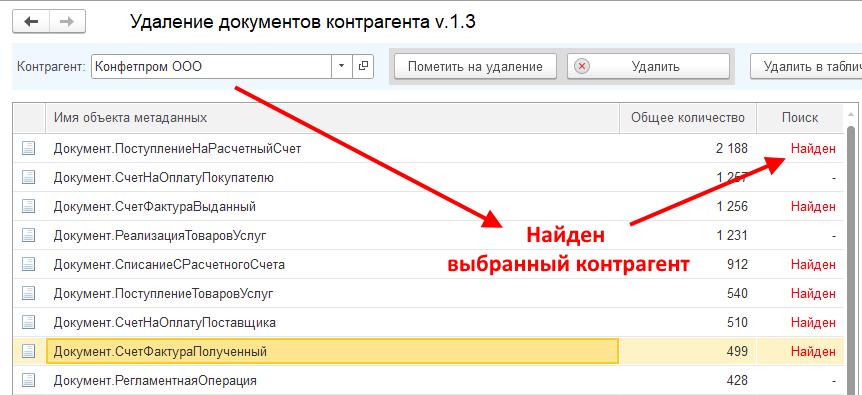The image size is (862, 395).
Task: Select row Документ.ПоступлениеТоваровУслуг
Action: click(428, 294)
